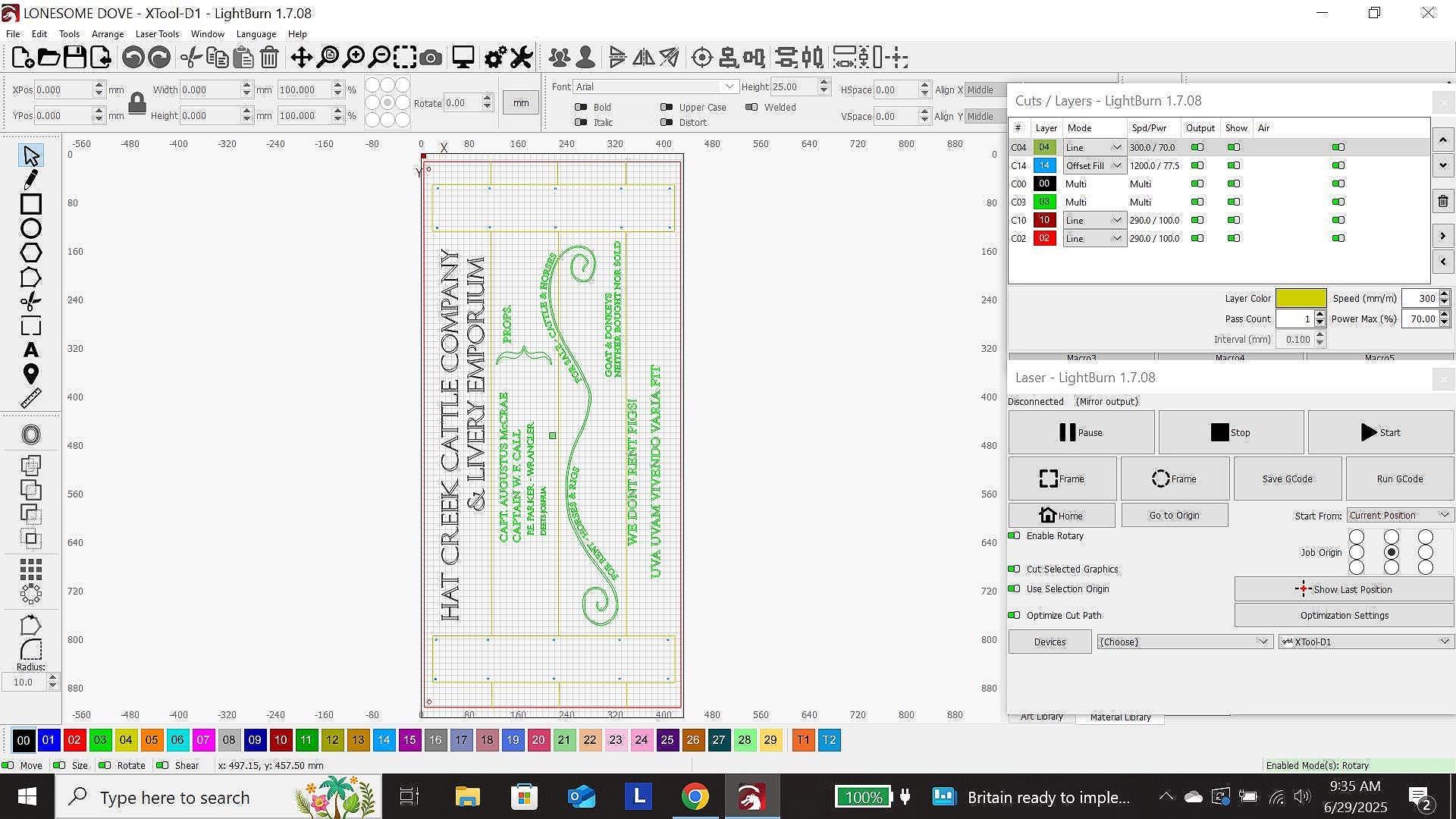
Task: Open the Grid Array tool
Action: pyautogui.click(x=31, y=569)
